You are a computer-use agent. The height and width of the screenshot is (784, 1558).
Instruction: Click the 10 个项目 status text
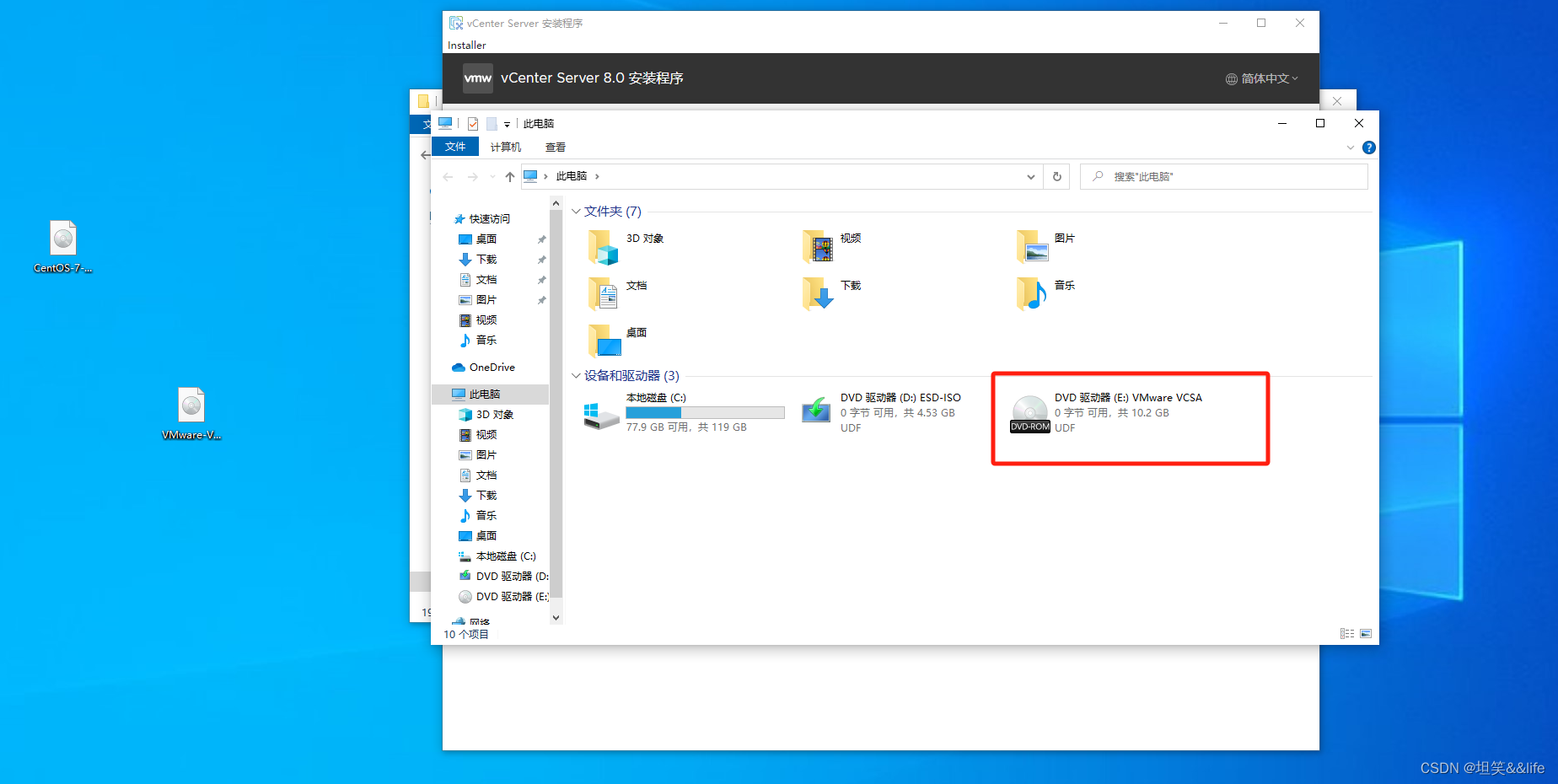coord(466,634)
